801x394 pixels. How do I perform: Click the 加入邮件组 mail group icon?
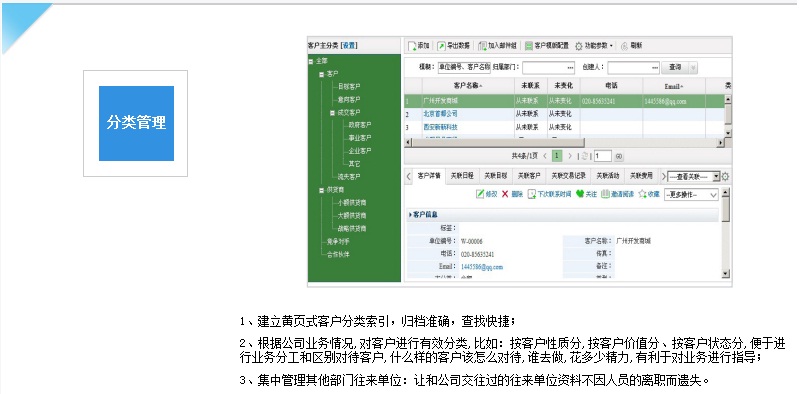482,46
